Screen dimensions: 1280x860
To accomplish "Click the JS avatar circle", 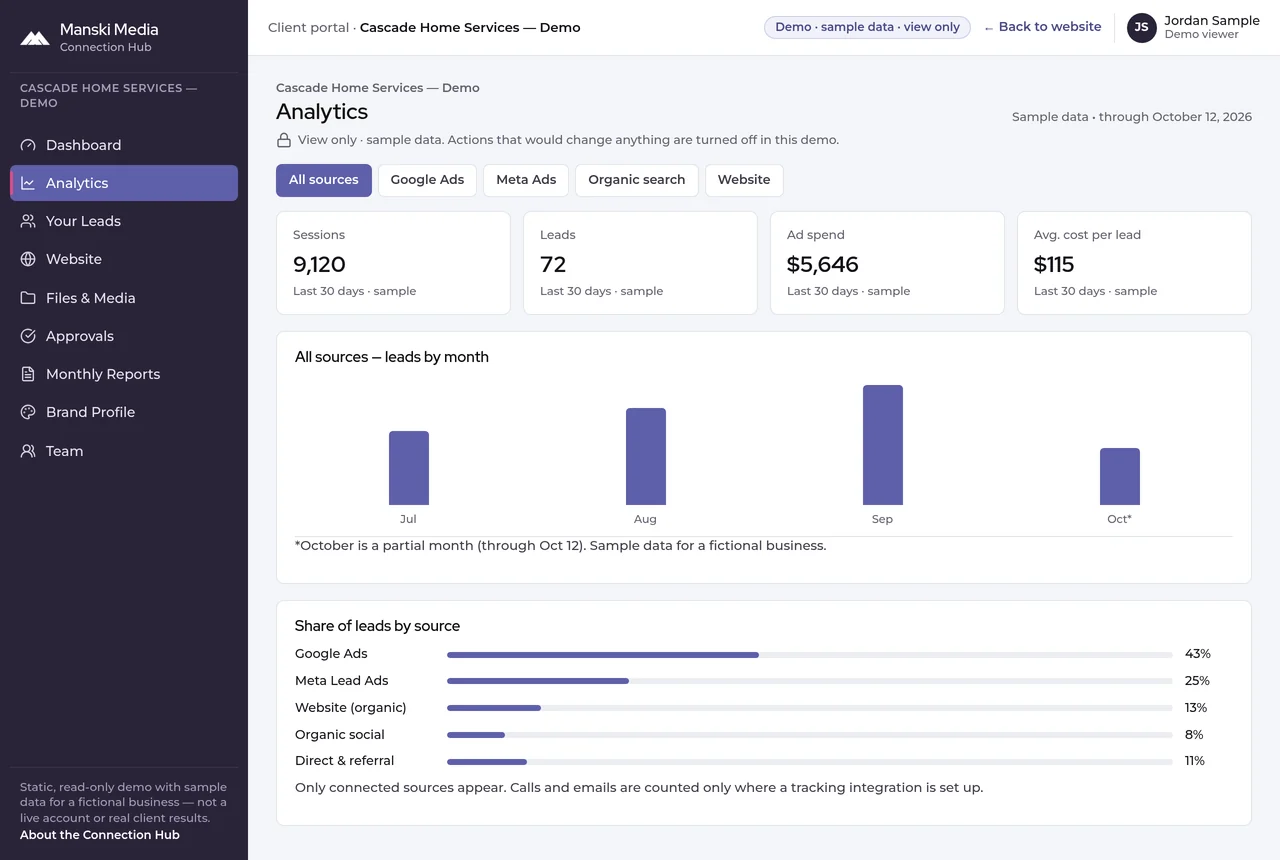I will [1142, 27].
